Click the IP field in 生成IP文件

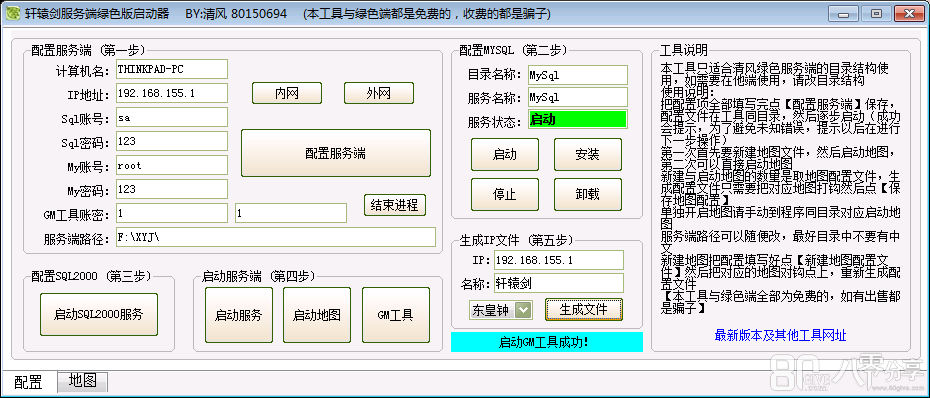[559, 260]
